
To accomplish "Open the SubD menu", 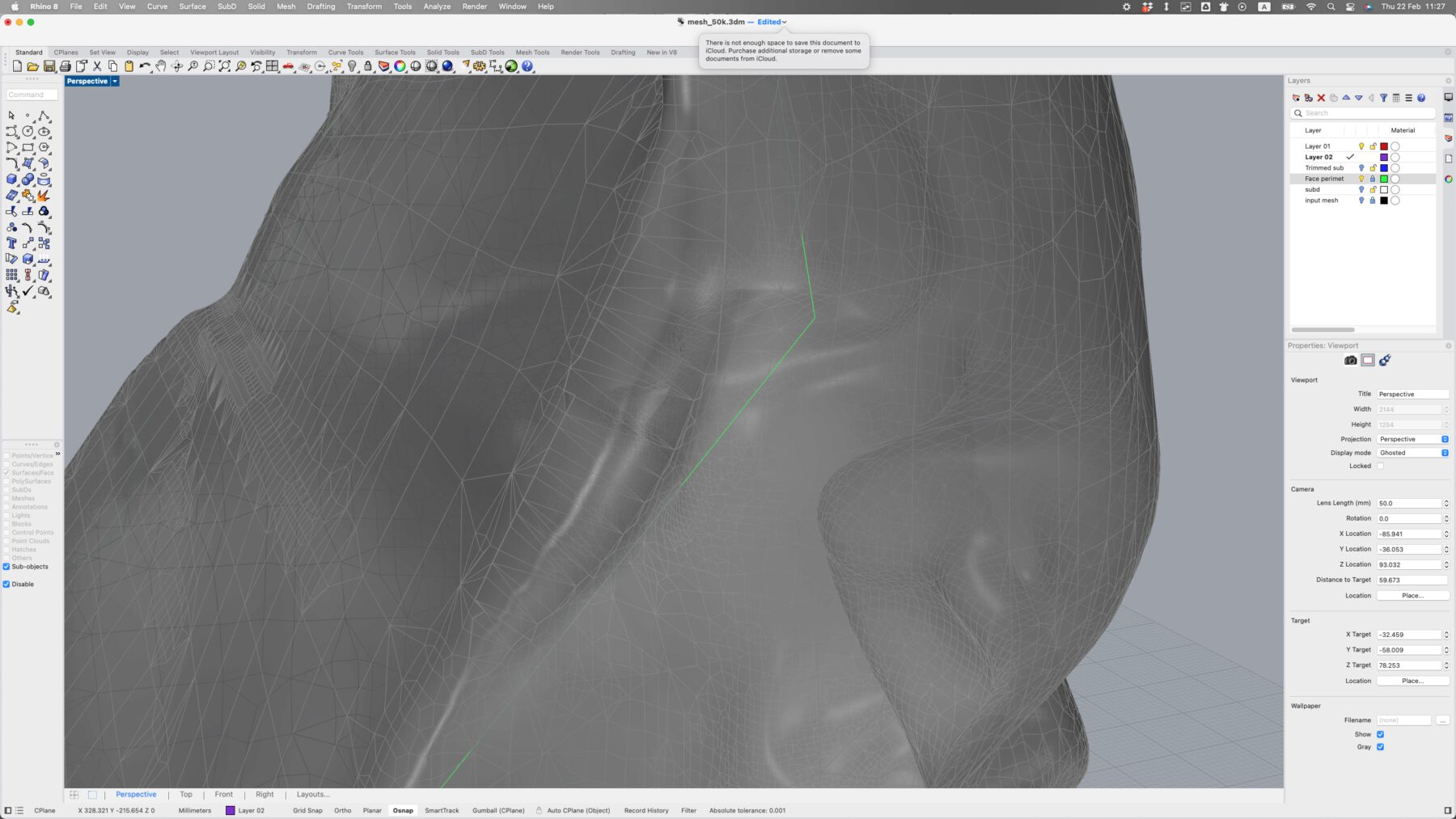I will (x=226, y=6).
